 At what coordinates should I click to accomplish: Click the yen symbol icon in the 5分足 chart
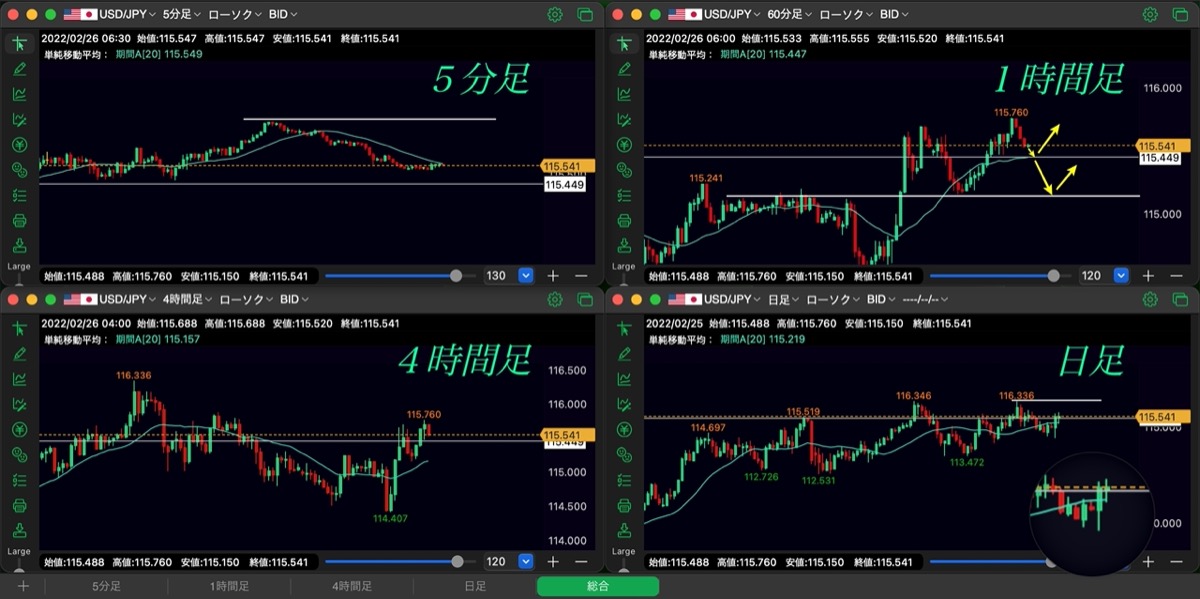20,145
